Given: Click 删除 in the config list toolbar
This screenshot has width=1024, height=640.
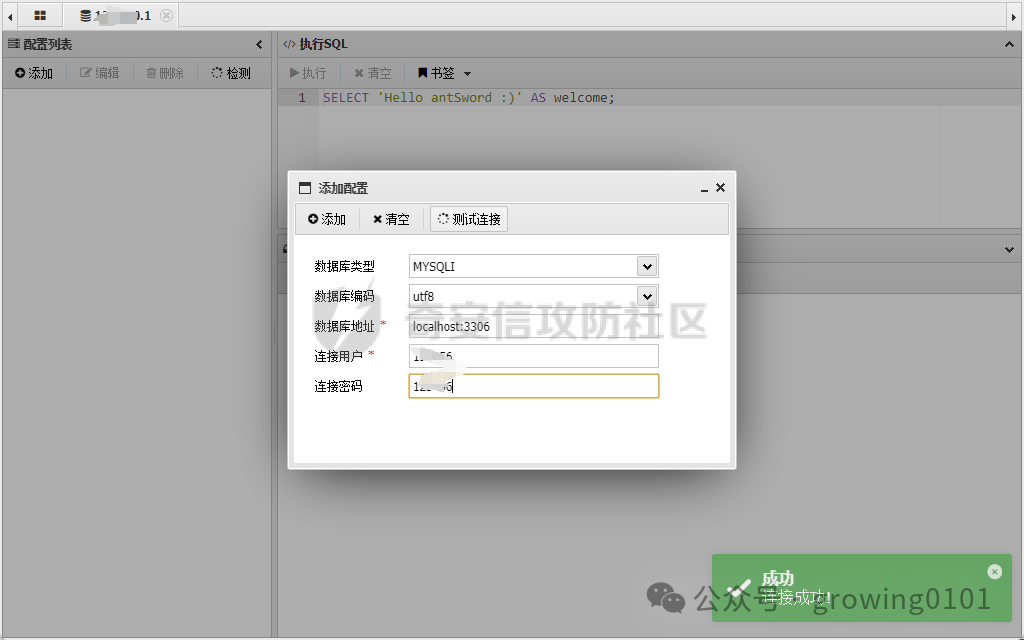Looking at the screenshot, I should click(x=165, y=73).
